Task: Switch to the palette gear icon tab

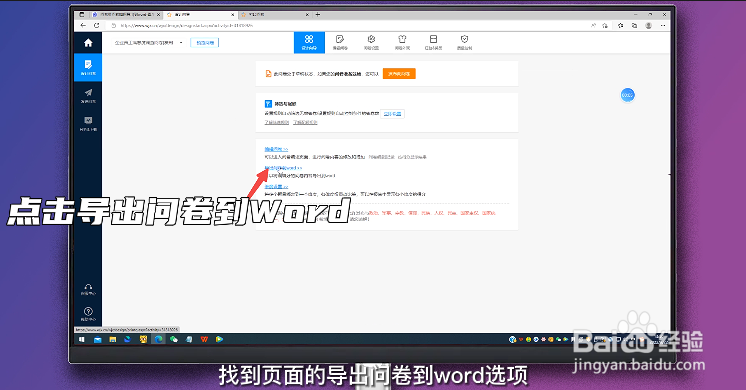Action: (371, 42)
